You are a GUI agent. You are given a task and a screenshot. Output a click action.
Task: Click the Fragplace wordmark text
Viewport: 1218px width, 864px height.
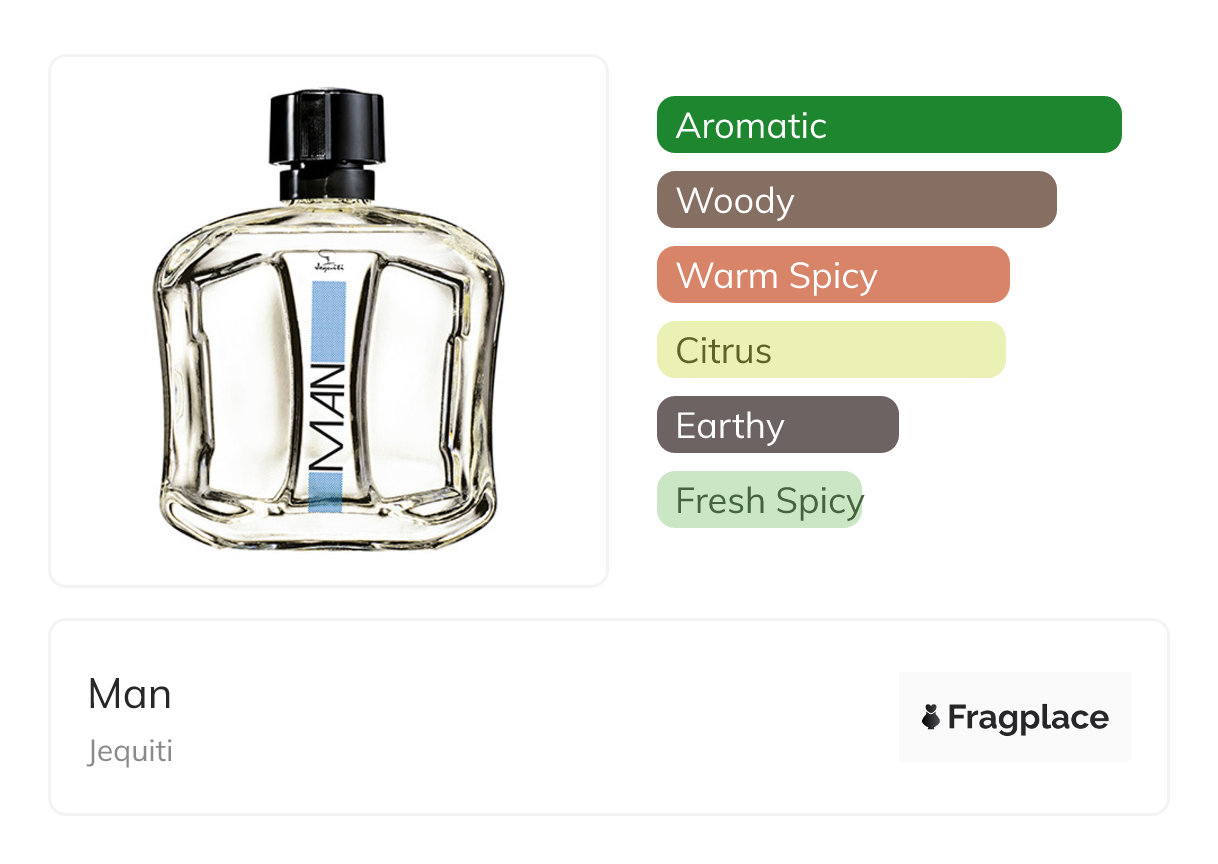coord(1028,717)
